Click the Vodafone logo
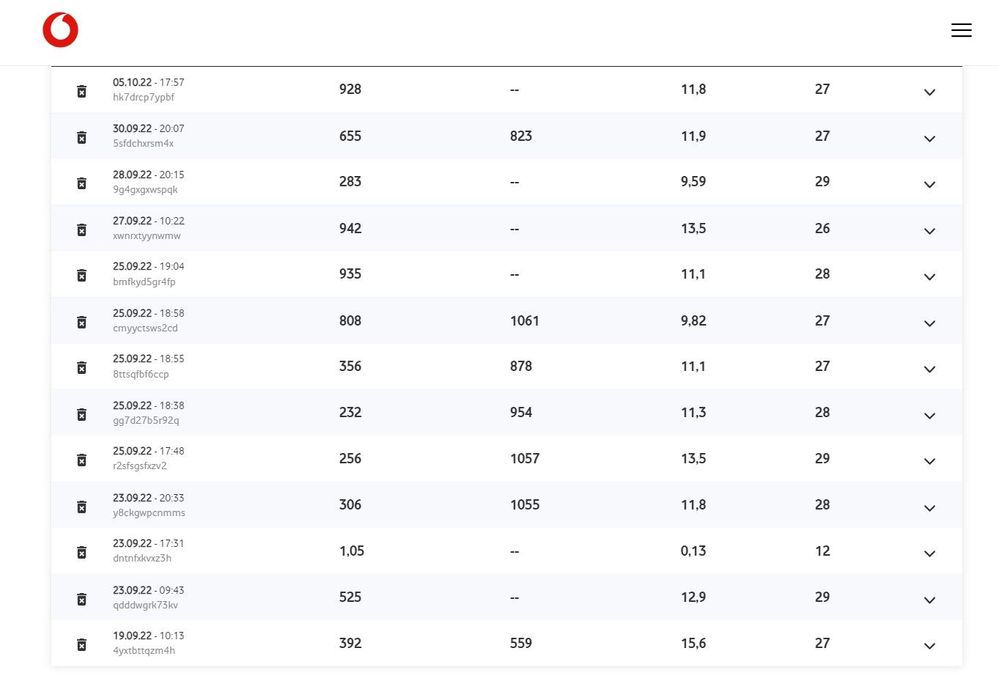The image size is (999, 676). pyautogui.click(x=60, y=30)
